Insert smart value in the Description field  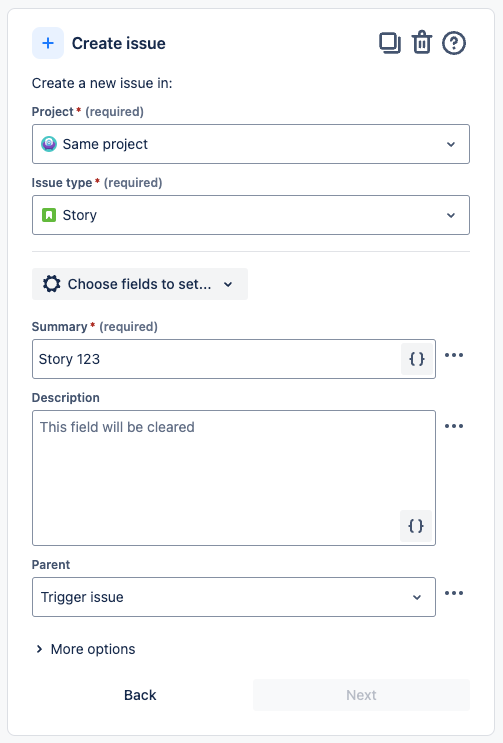tap(416, 526)
